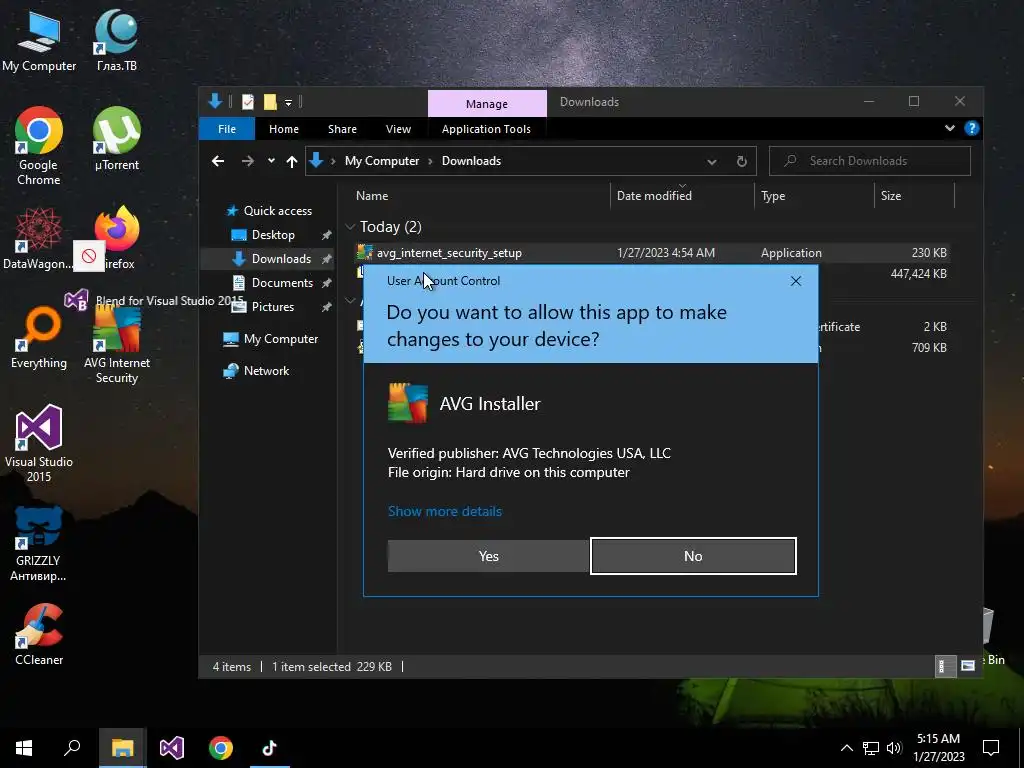Open Share ribbon tab

pyautogui.click(x=342, y=129)
